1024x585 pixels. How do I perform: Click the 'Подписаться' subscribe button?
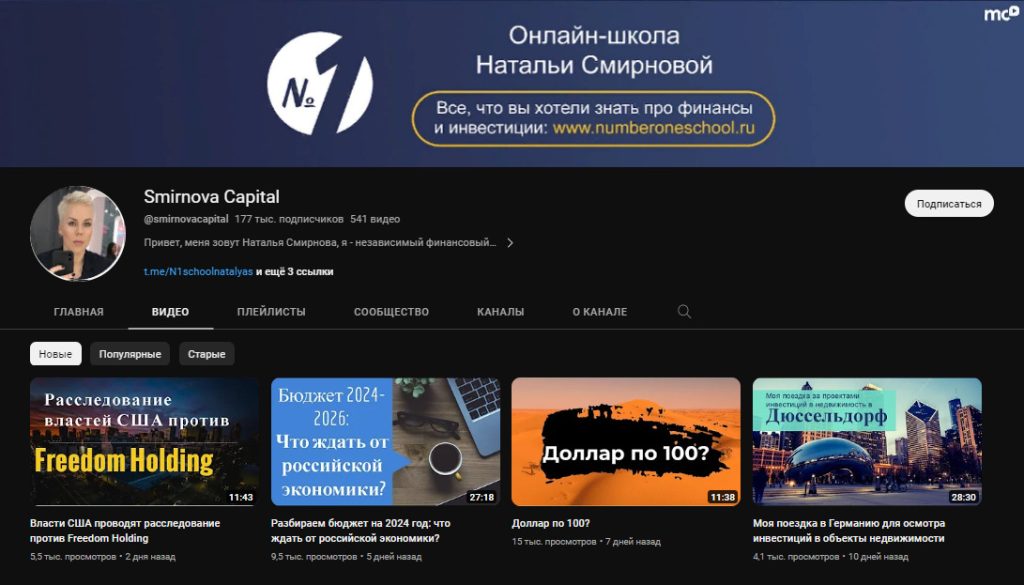(x=949, y=204)
